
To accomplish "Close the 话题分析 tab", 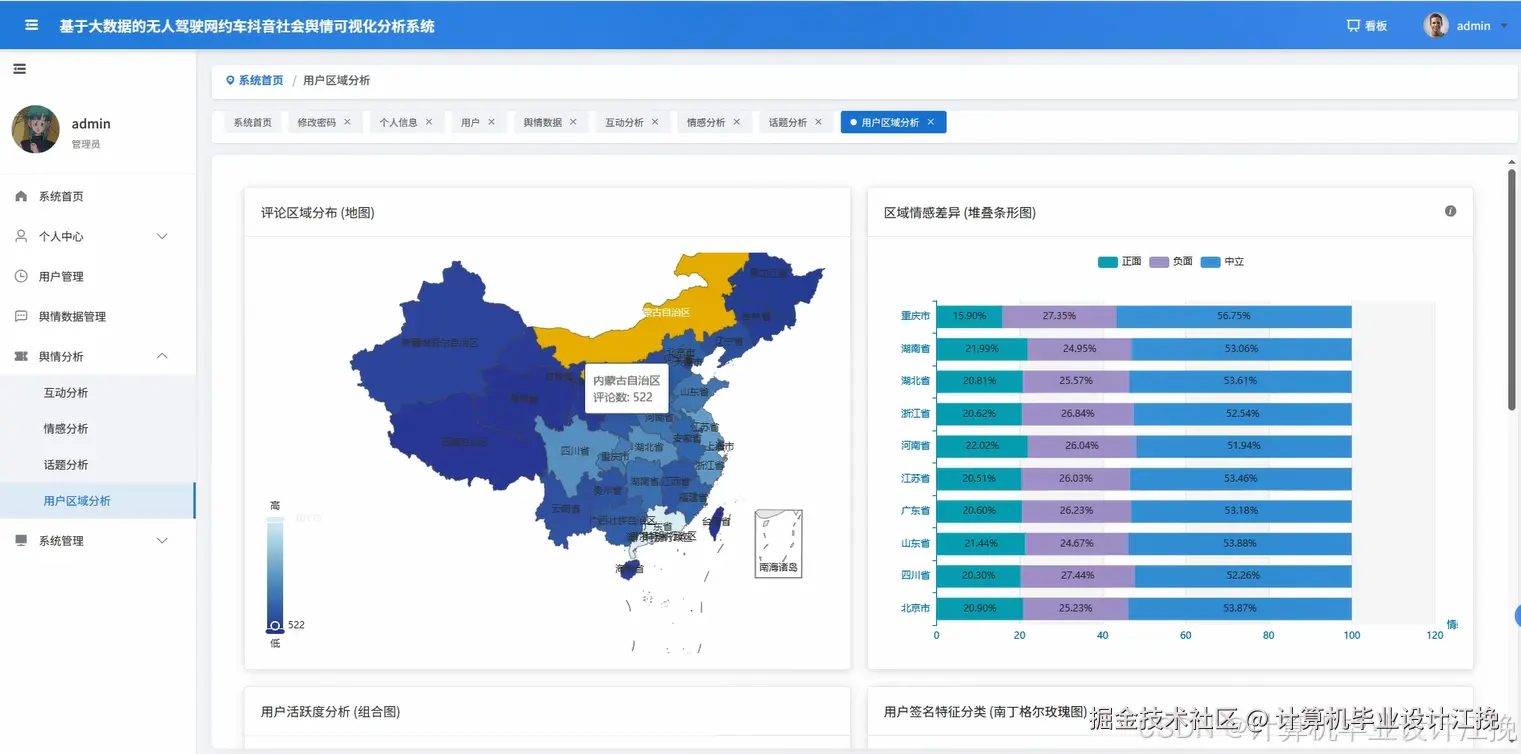I will pos(818,122).
